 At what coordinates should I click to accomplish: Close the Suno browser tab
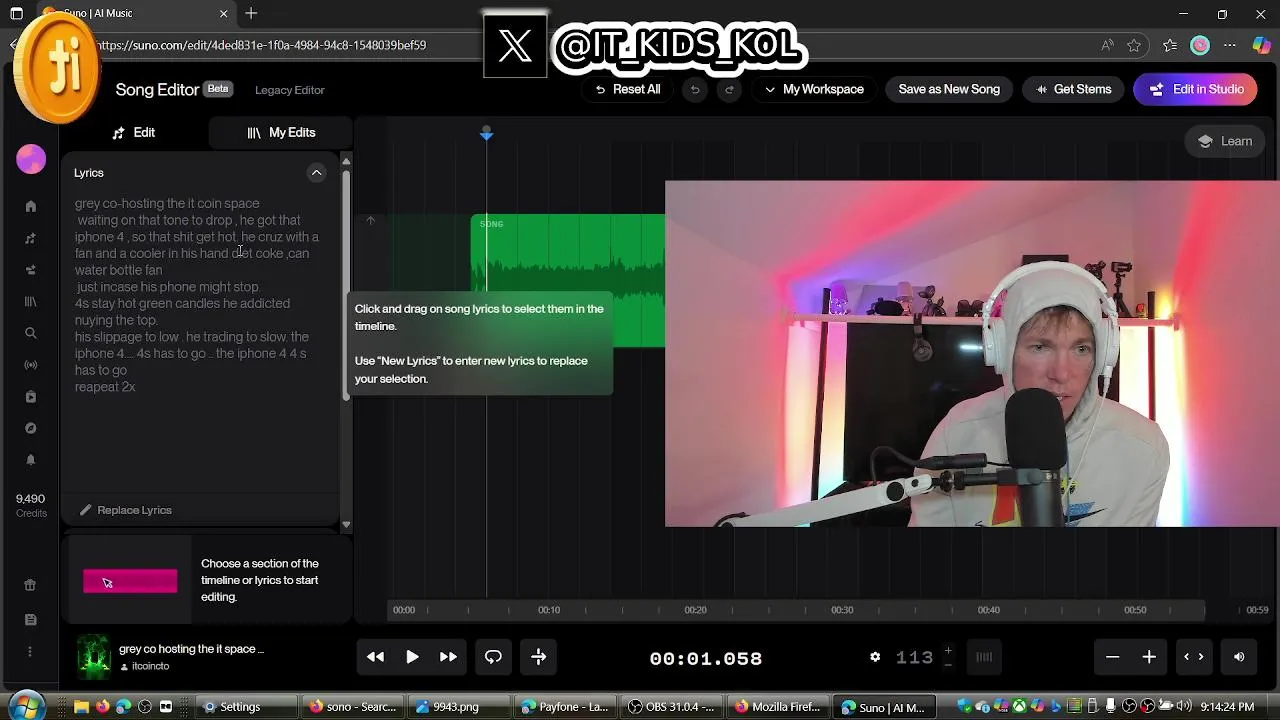tap(224, 13)
